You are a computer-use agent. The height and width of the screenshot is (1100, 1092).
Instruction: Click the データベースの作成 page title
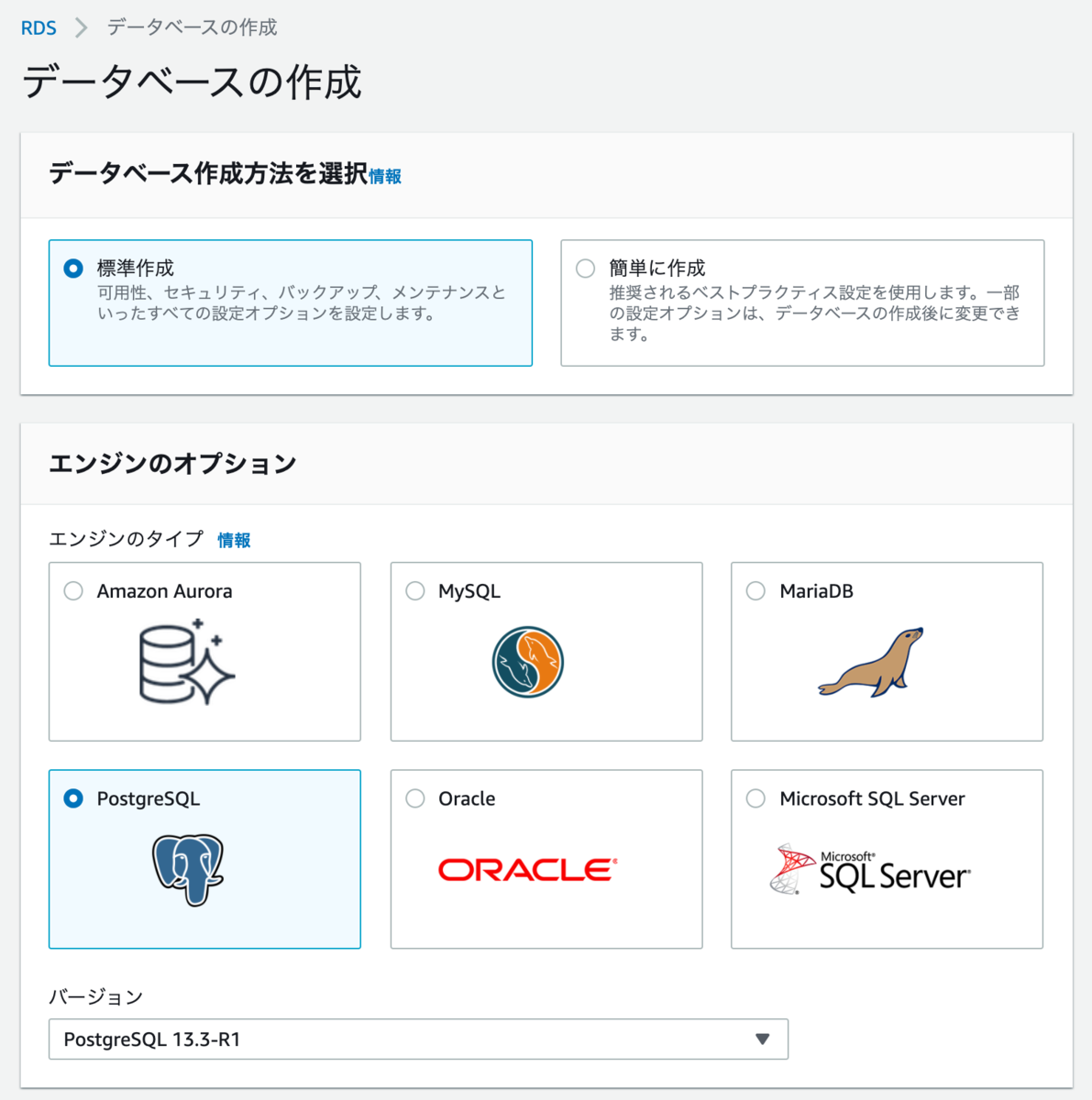click(x=191, y=82)
